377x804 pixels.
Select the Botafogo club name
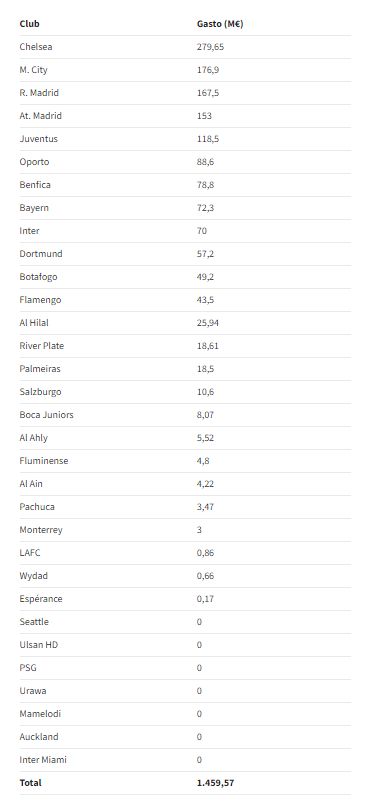[x=38, y=277]
